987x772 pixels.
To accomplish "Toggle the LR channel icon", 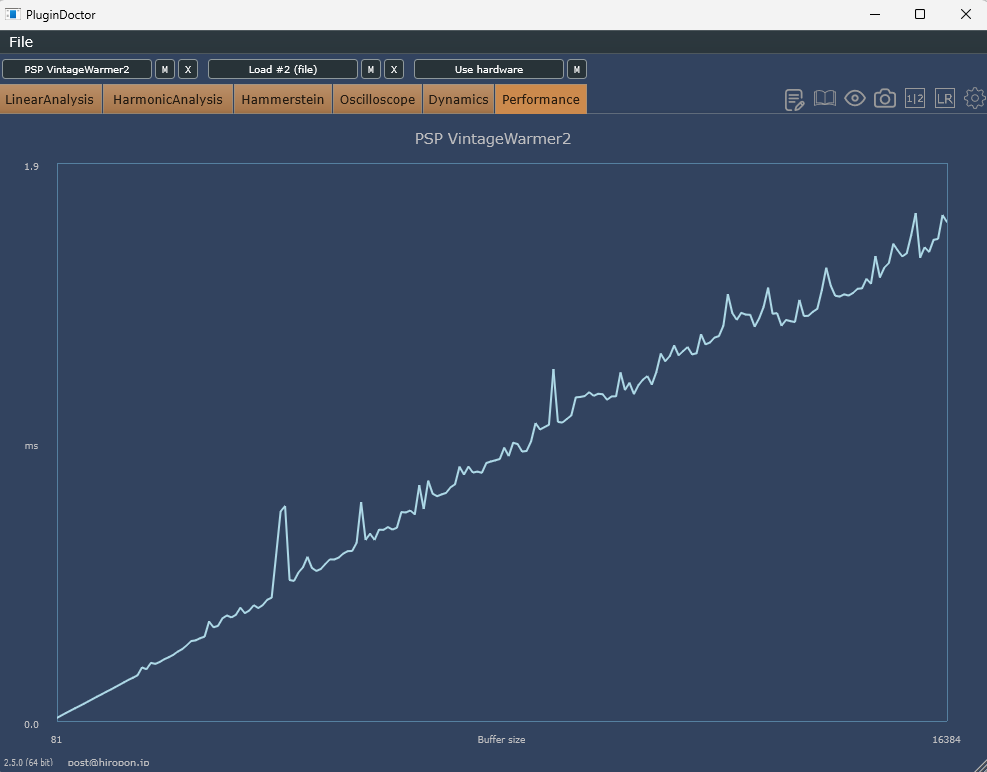I will (945, 98).
